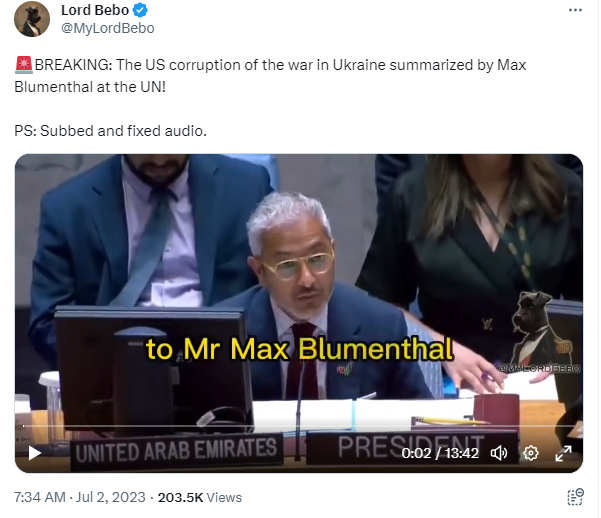View the 203.5K Views count
Screen dimensions: 601x518
200,497
